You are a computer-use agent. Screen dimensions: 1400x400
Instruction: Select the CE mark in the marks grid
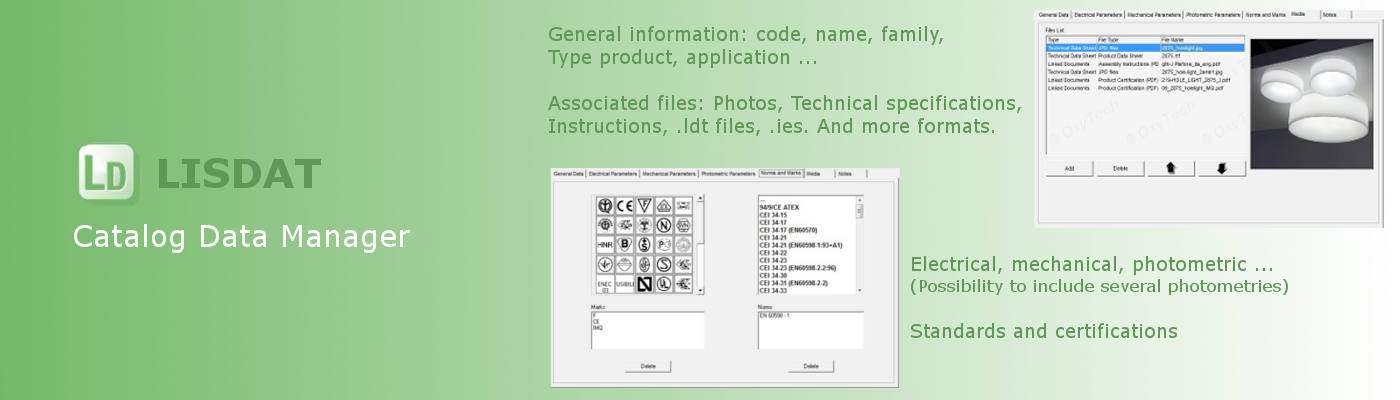624,206
